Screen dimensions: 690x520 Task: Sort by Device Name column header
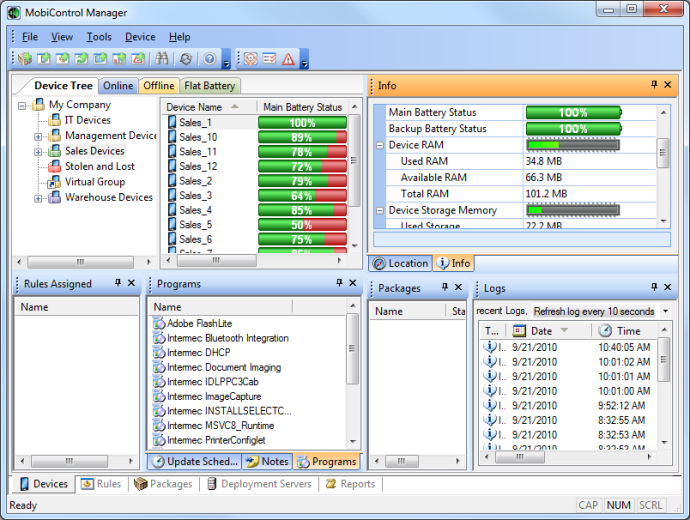pyautogui.click(x=209, y=107)
